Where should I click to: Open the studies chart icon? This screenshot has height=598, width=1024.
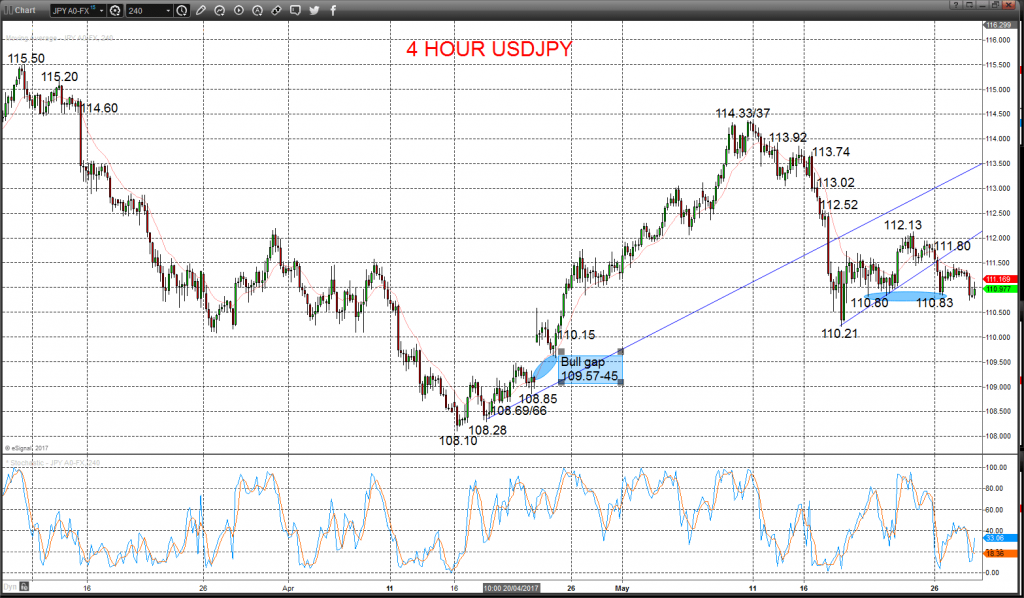219,10
